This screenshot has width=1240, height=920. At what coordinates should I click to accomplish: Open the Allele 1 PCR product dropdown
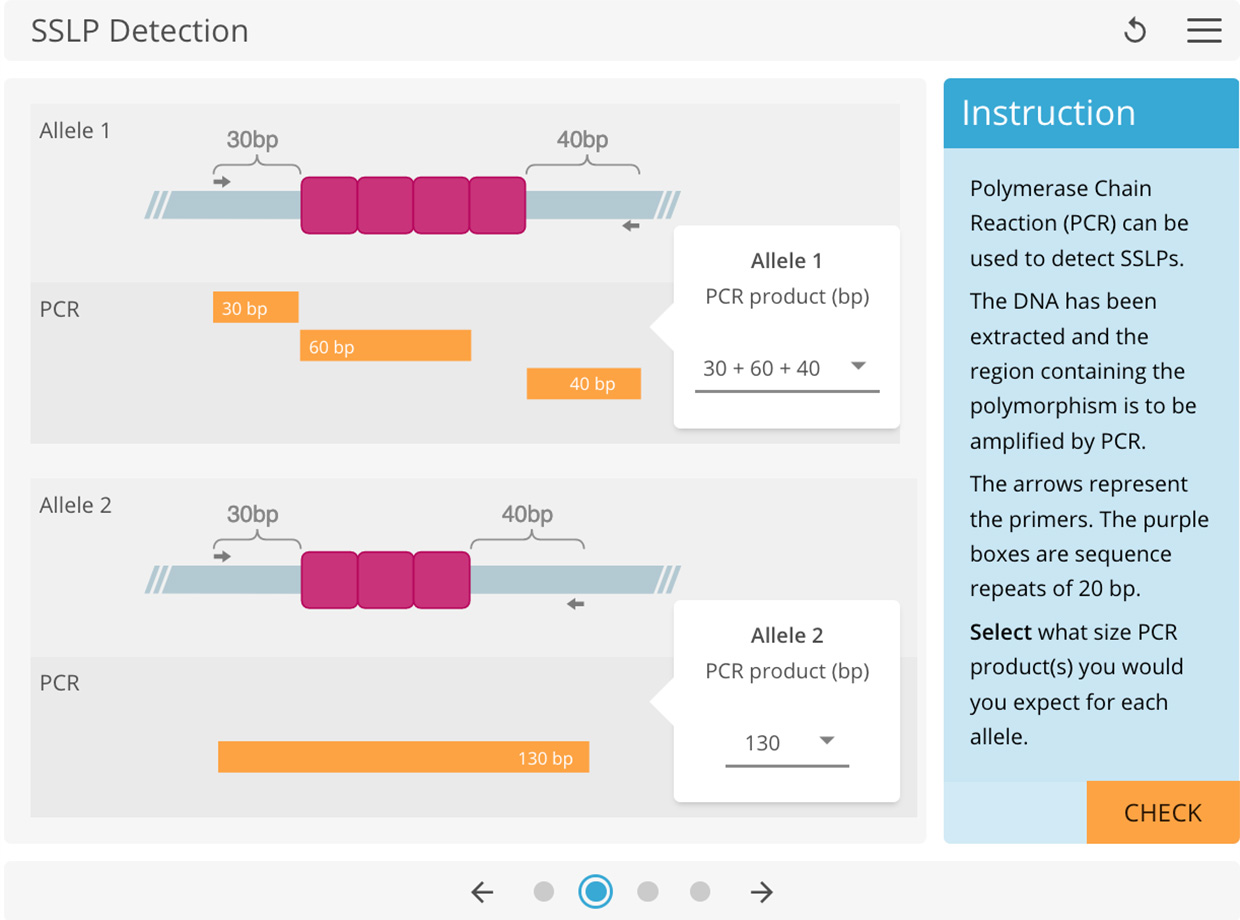point(786,368)
